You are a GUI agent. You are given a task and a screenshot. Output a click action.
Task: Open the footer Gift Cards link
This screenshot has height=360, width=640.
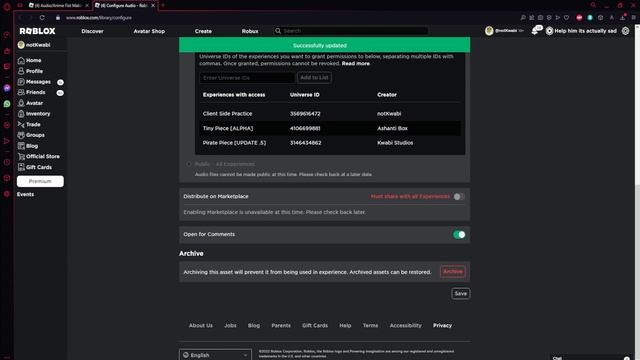pos(315,326)
